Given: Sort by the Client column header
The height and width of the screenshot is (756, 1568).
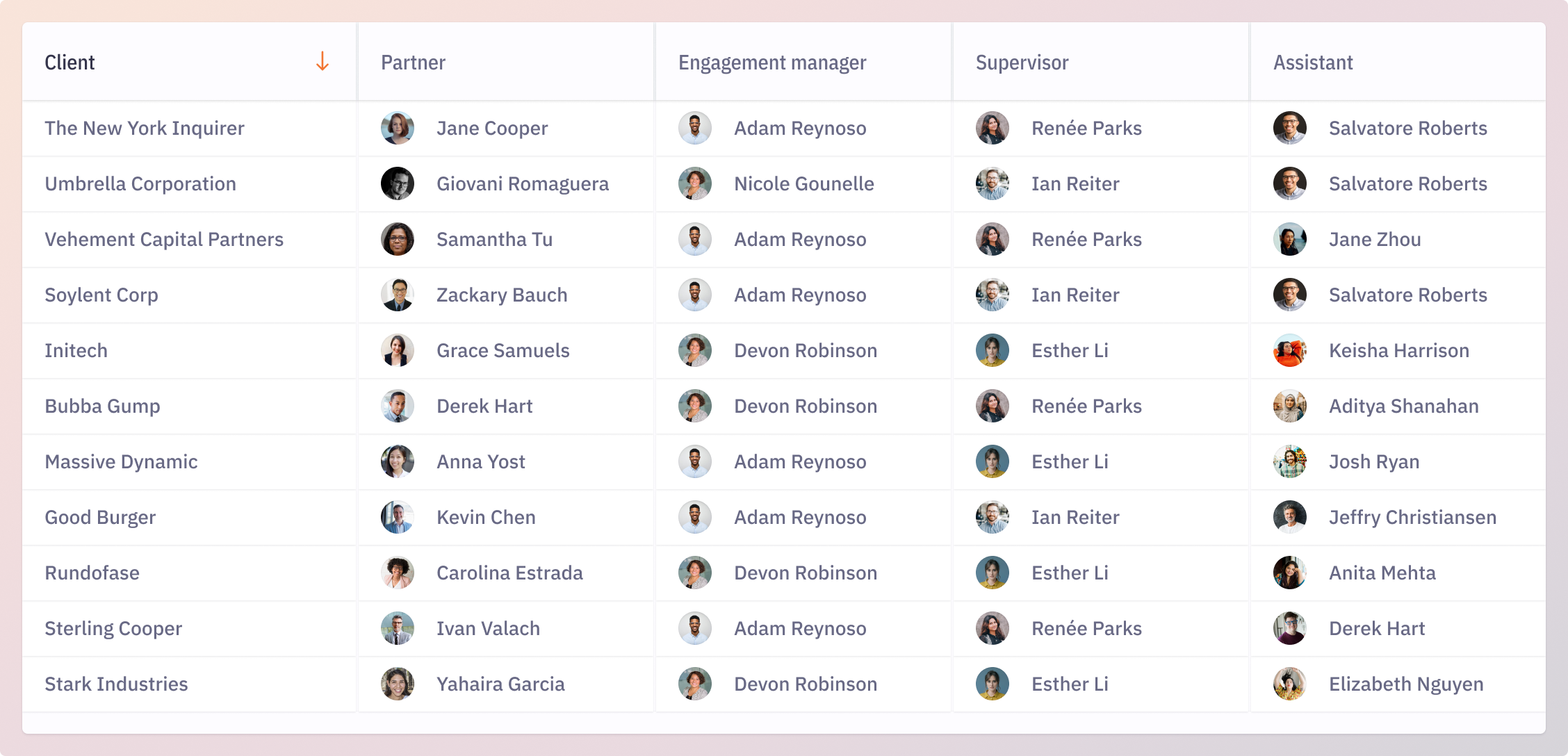Looking at the screenshot, I should [70, 63].
